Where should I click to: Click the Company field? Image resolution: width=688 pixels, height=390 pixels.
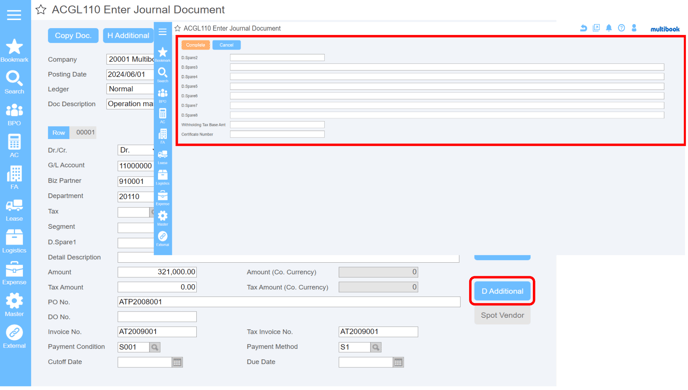130,59
